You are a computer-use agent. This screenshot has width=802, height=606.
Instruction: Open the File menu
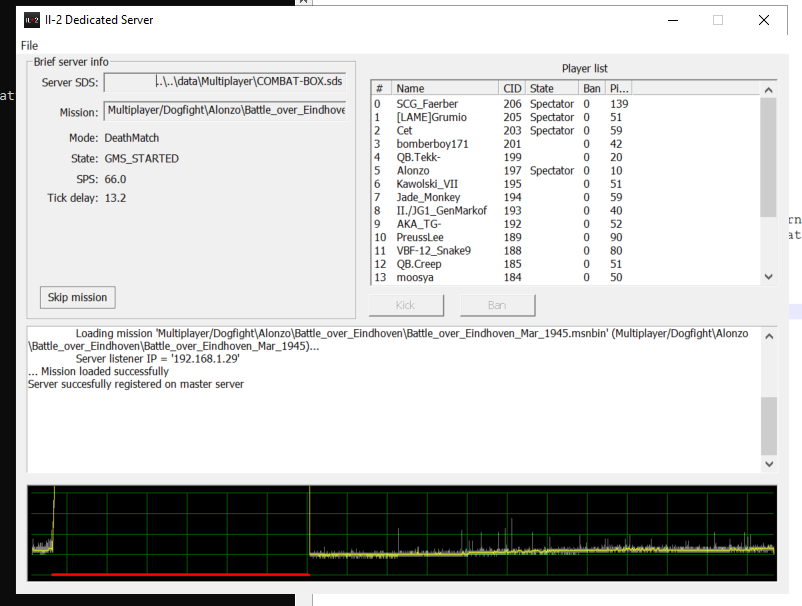pyautogui.click(x=29, y=45)
